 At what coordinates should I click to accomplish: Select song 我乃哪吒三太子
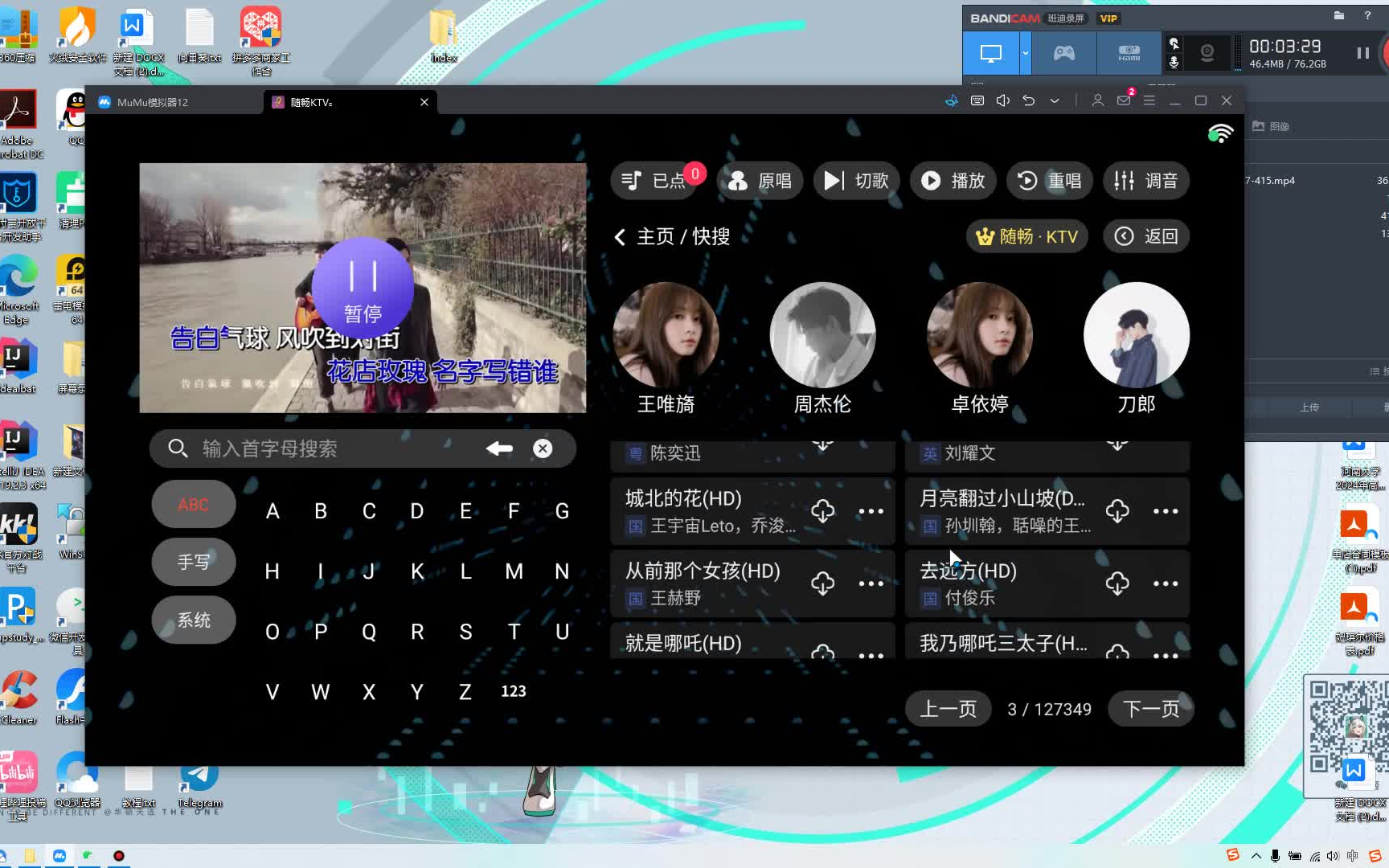(1047, 641)
